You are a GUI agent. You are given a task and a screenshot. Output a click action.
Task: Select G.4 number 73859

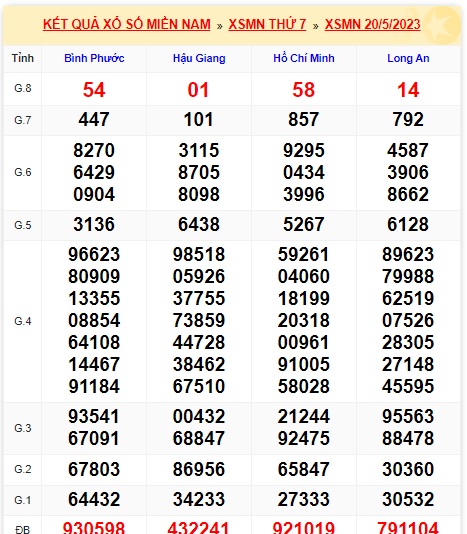[x=199, y=320]
